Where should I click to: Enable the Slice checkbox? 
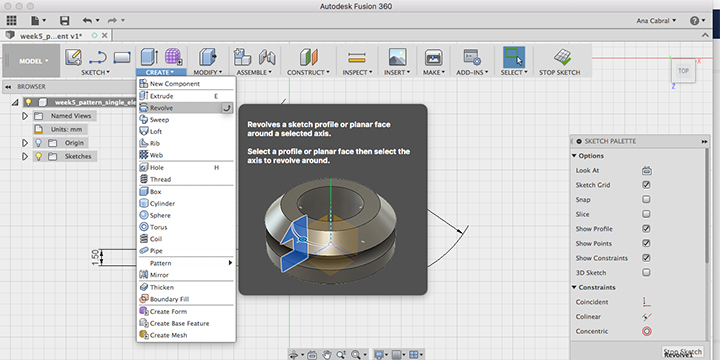point(647,214)
